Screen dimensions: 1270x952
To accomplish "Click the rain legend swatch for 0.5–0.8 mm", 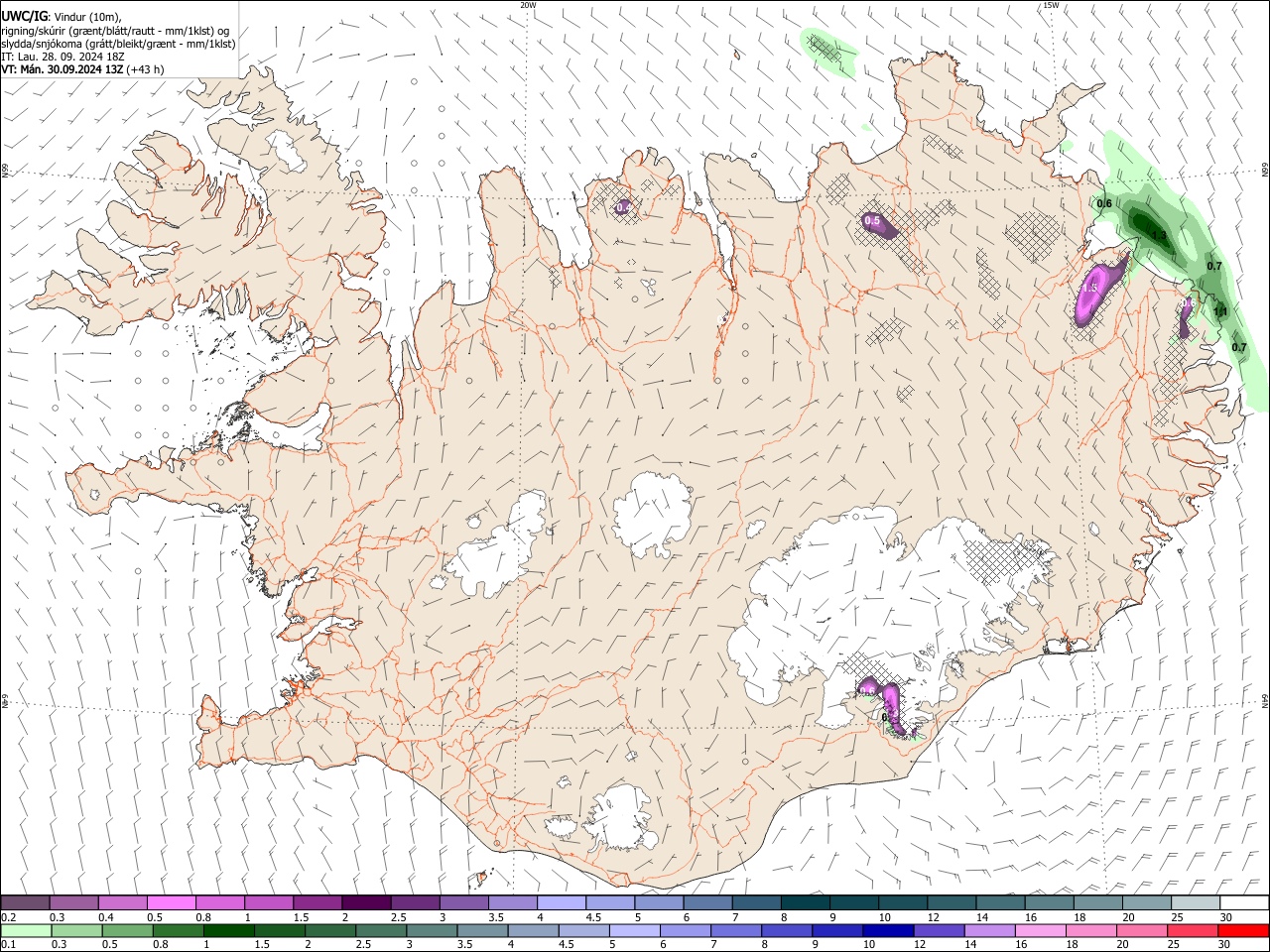I will [x=127, y=930].
